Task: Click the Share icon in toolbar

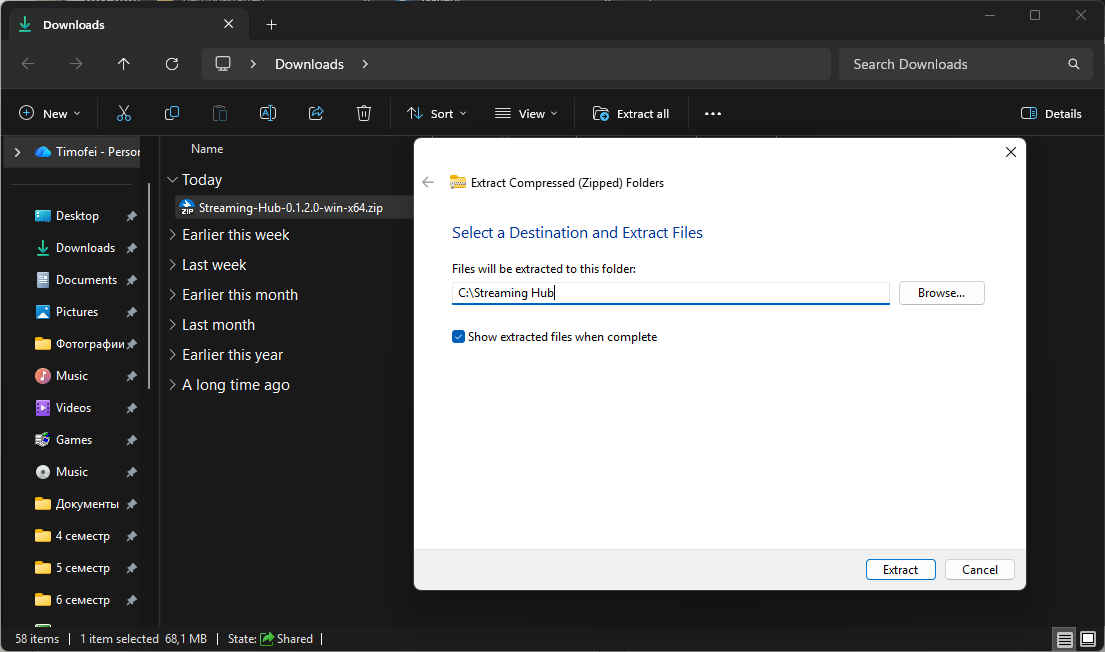Action: click(316, 113)
